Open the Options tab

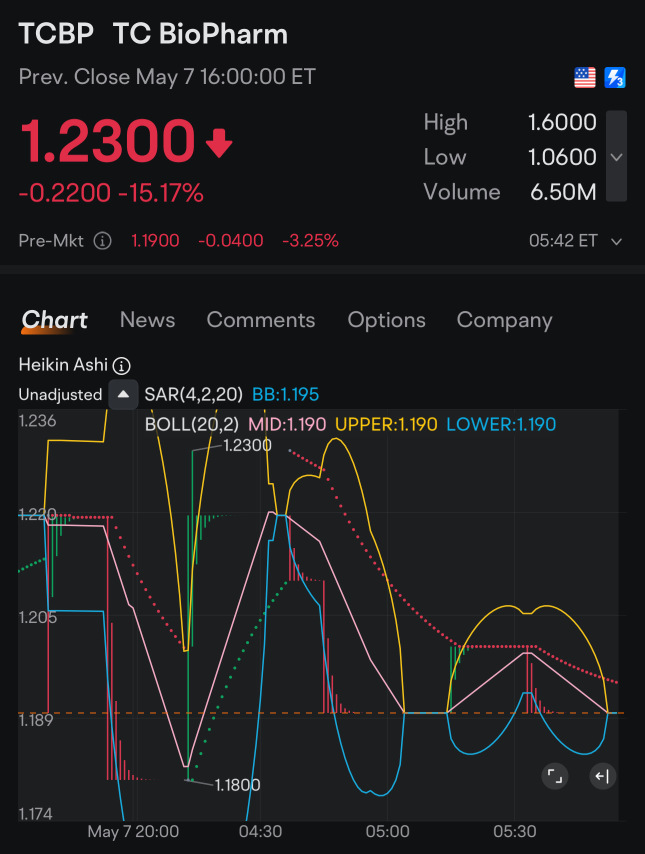pos(386,320)
